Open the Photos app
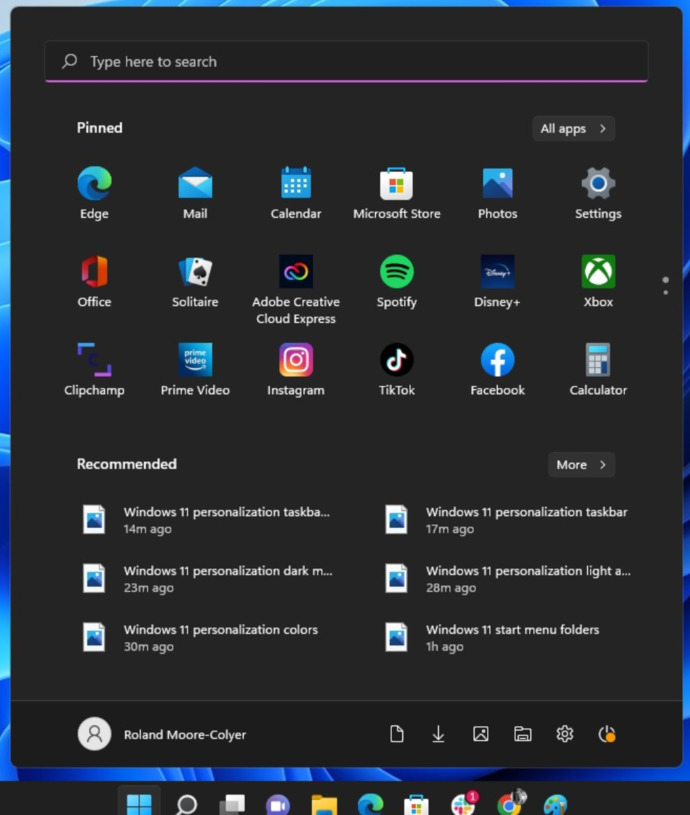 tap(497, 192)
